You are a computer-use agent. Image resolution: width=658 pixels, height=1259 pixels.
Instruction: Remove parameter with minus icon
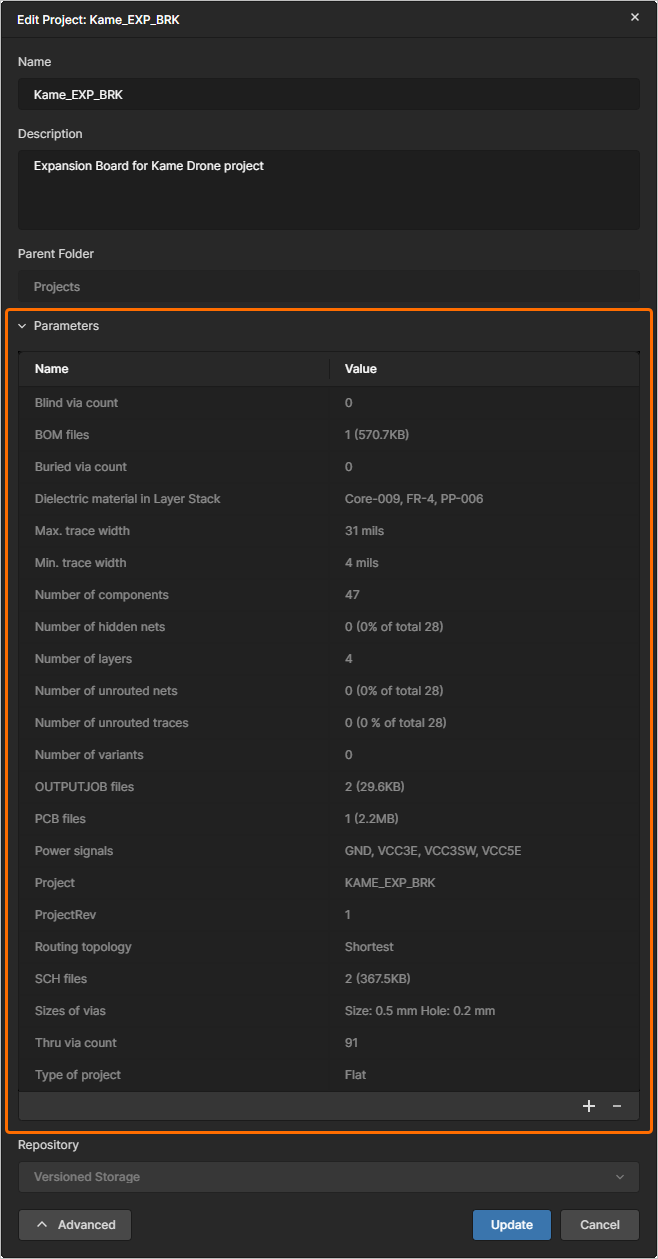pyautogui.click(x=617, y=1106)
